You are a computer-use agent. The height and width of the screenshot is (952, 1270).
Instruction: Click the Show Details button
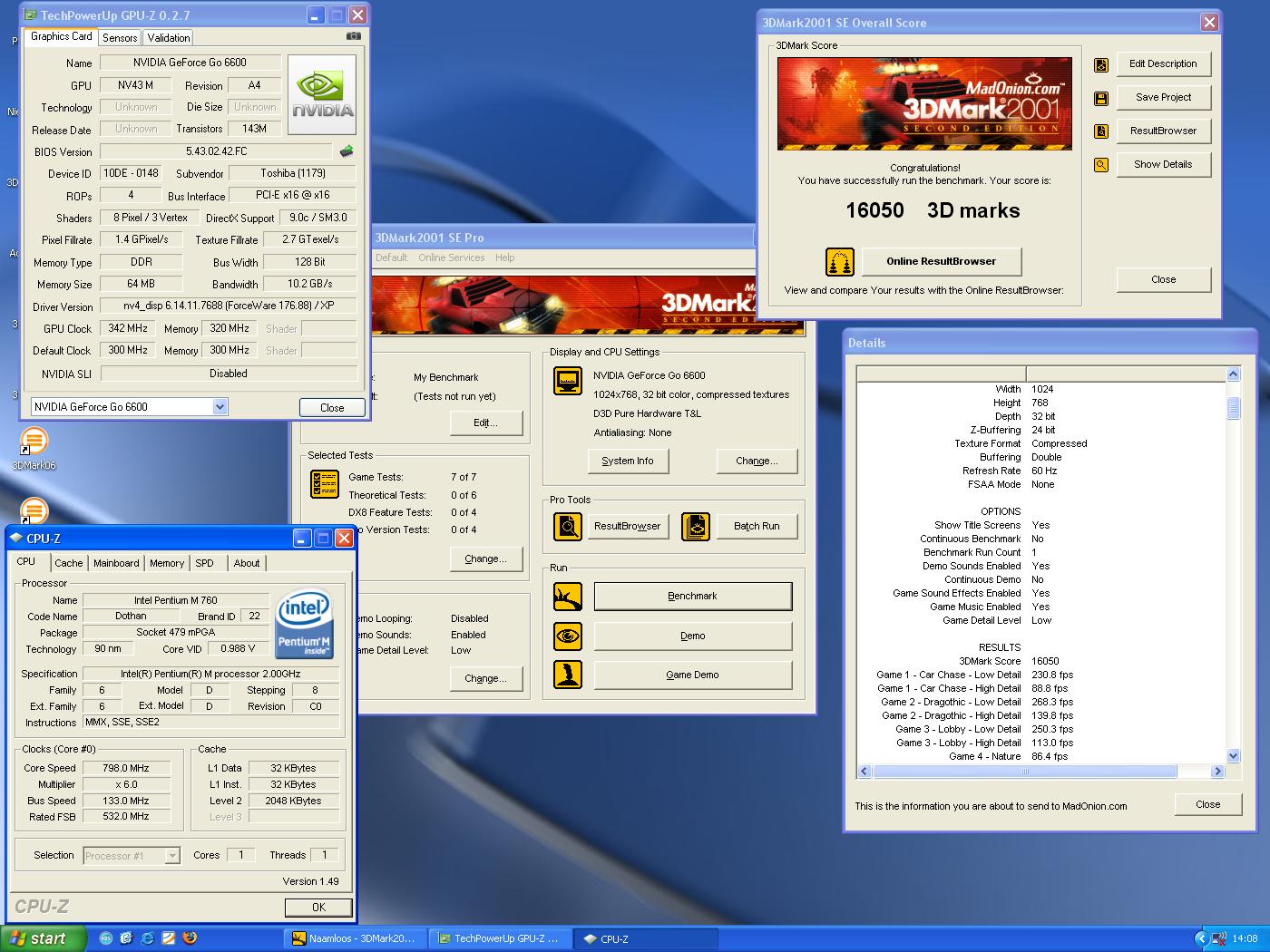pos(1163,165)
